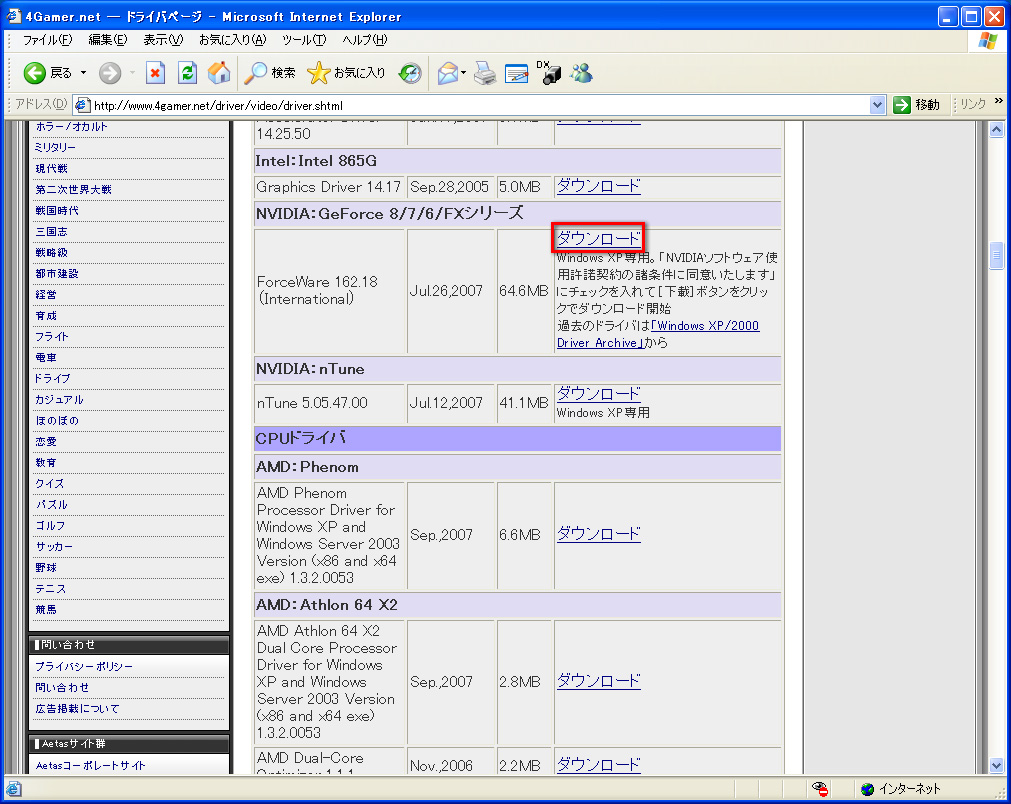Open the Mail icon dropdown arrow
The height and width of the screenshot is (804, 1011).
[464, 73]
